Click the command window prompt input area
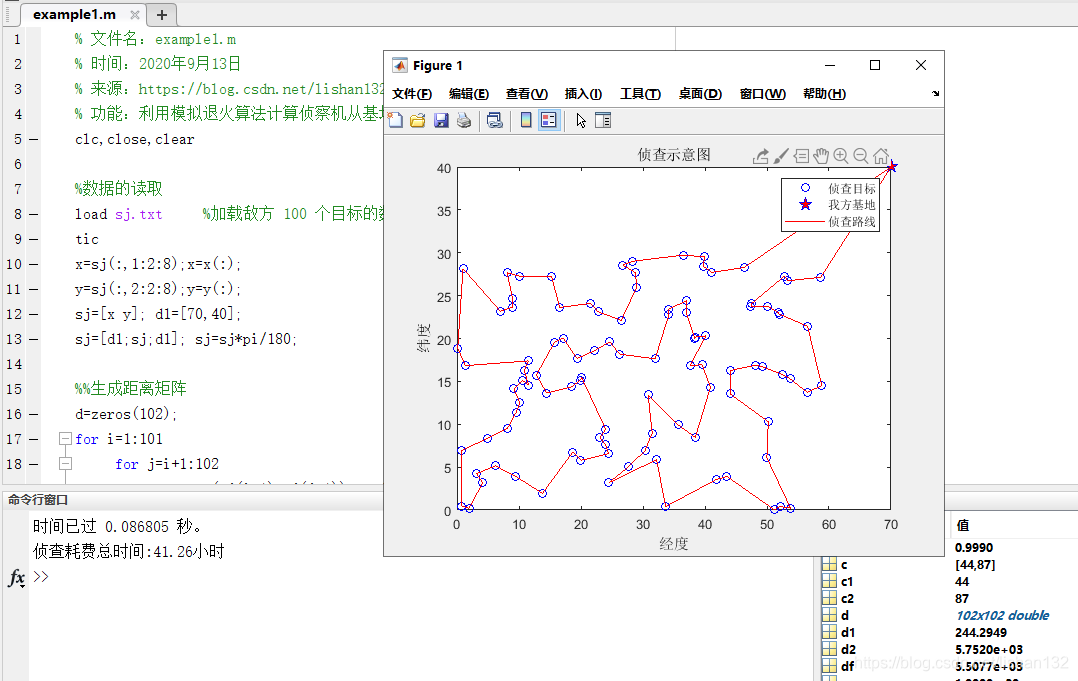 pyautogui.click(x=400, y=577)
